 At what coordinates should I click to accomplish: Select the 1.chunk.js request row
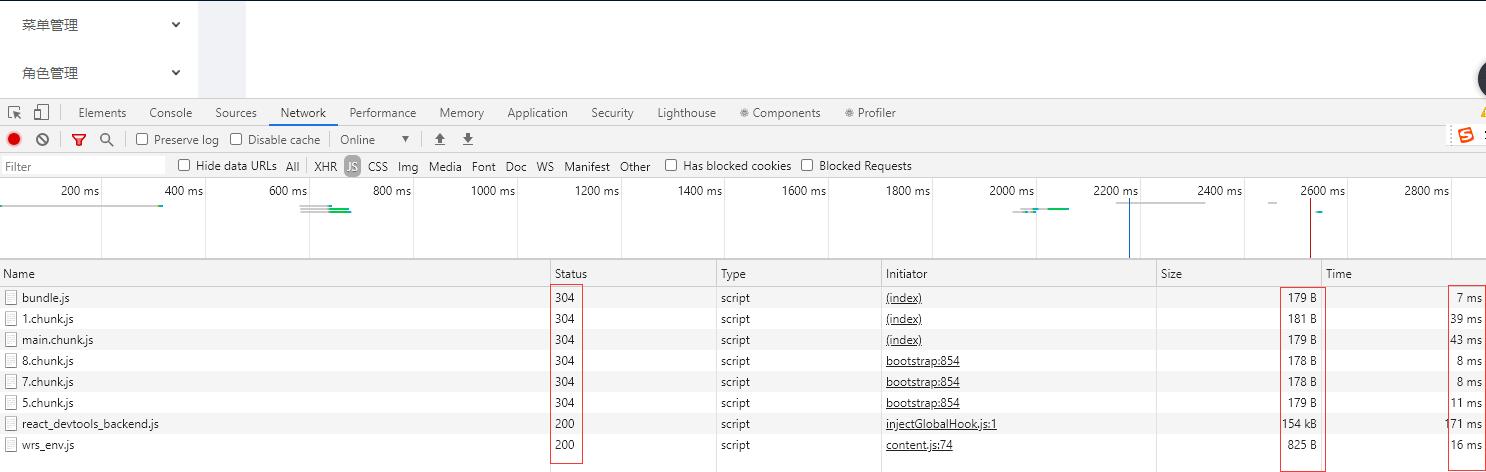click(x=743, y=319)
